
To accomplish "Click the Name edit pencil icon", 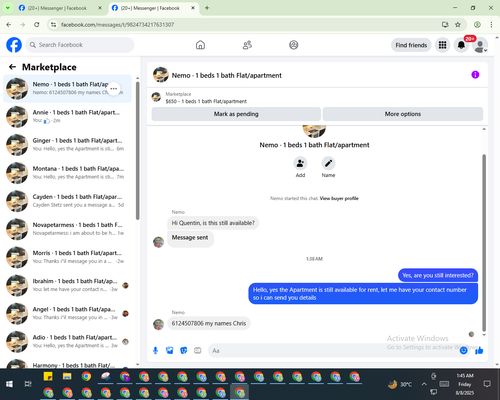I will (328, 164).
